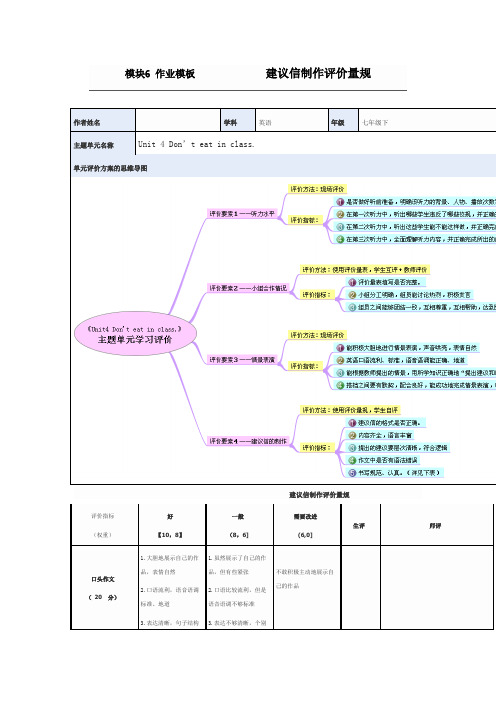Viewport: 496px width, 702px height.
Task: Click the '英语' subject value
Action: 265,123
